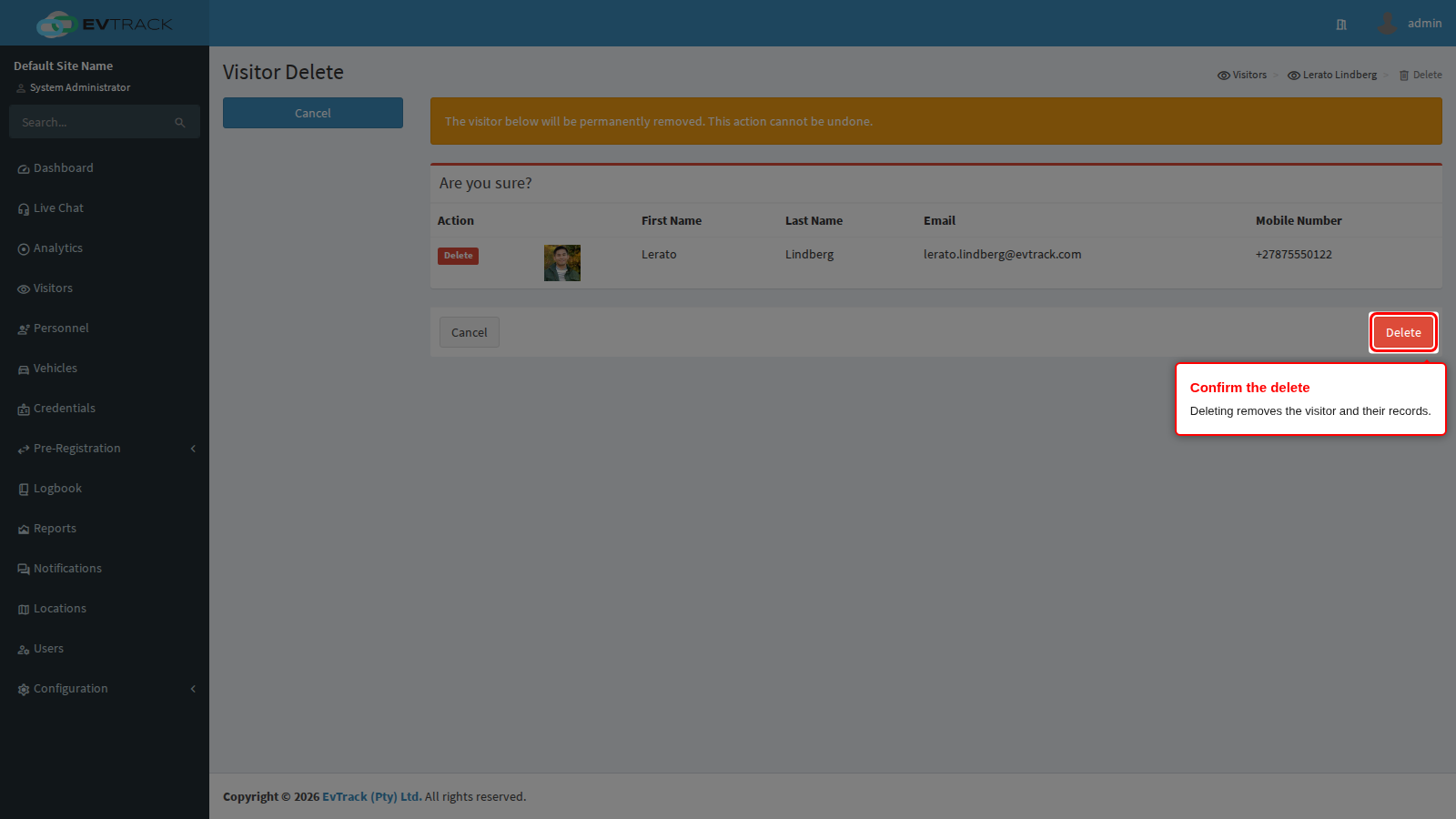Viewport: 1456px width, 819px height.
Task: Click the System Administrator label
Action: [80, 87]
